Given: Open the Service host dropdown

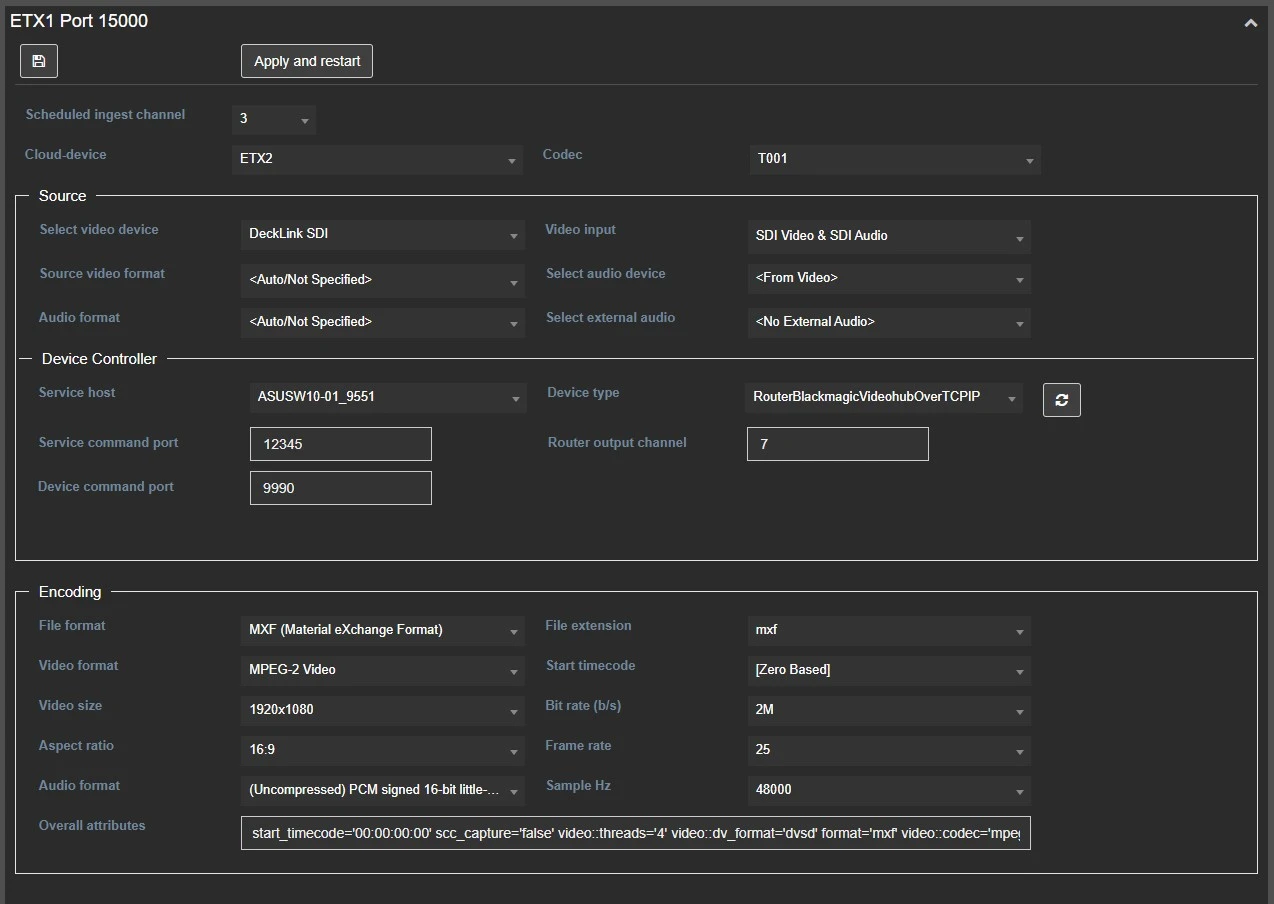Looking at the screenshot, I should (x=386, y=397).
